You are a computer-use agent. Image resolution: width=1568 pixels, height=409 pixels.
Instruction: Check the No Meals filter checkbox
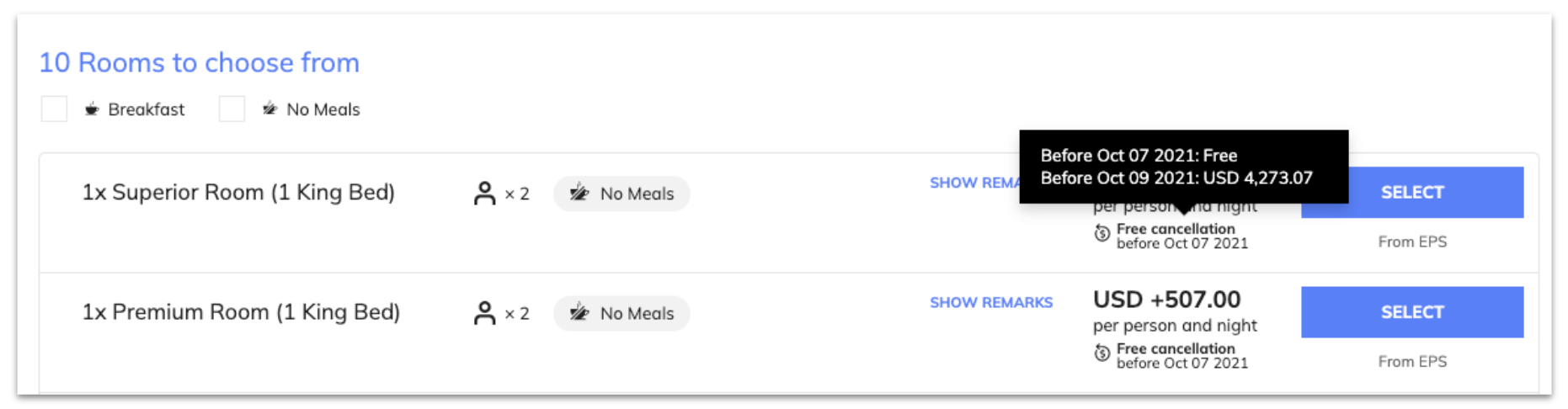[x=232, y=109]
